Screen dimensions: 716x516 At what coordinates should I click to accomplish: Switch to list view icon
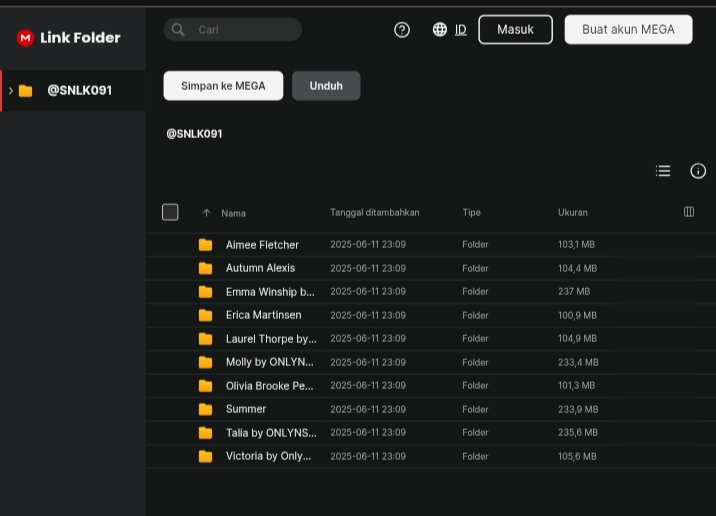pos(663,171)
